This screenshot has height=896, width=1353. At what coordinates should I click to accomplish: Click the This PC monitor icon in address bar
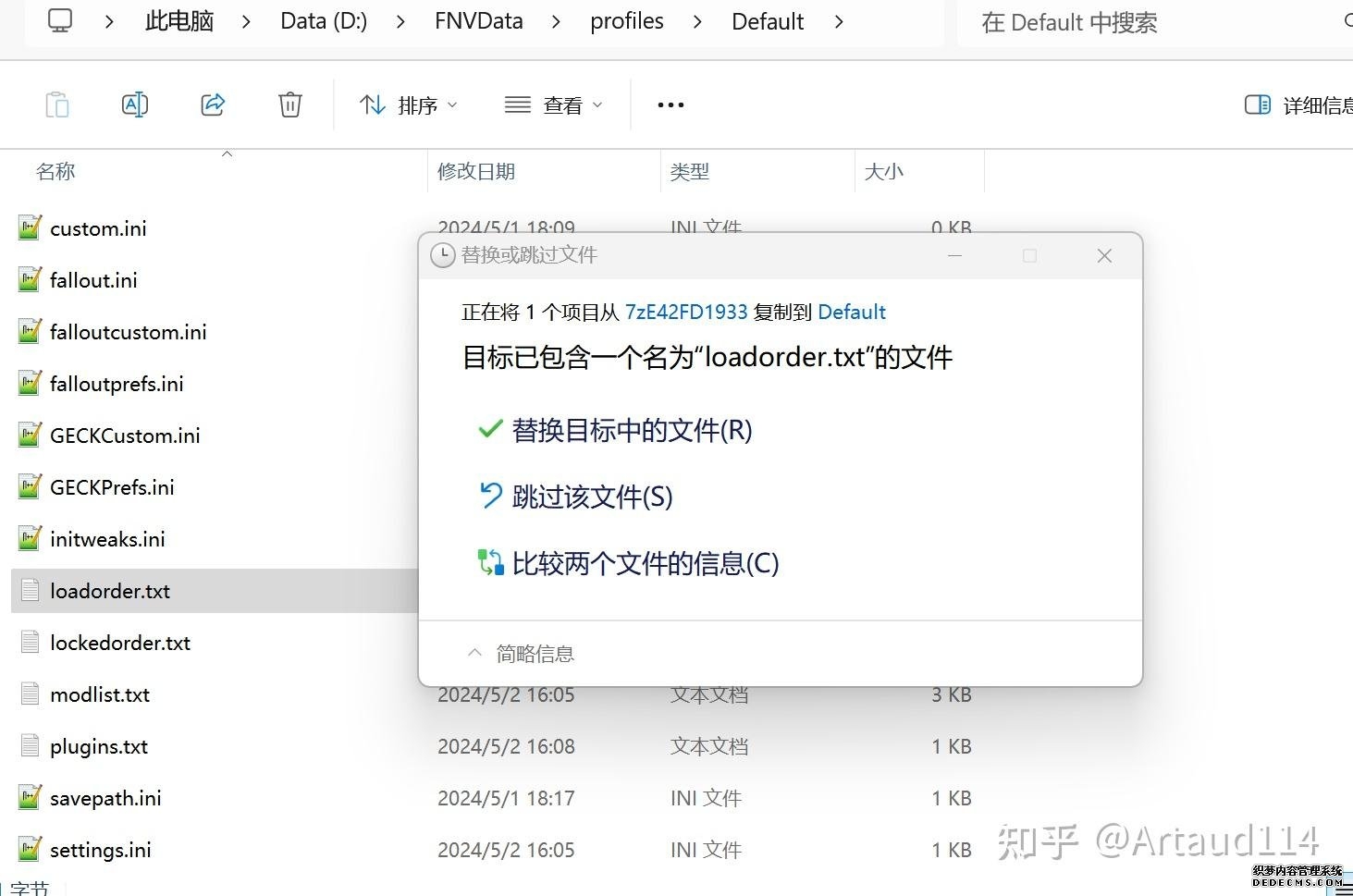60,21
